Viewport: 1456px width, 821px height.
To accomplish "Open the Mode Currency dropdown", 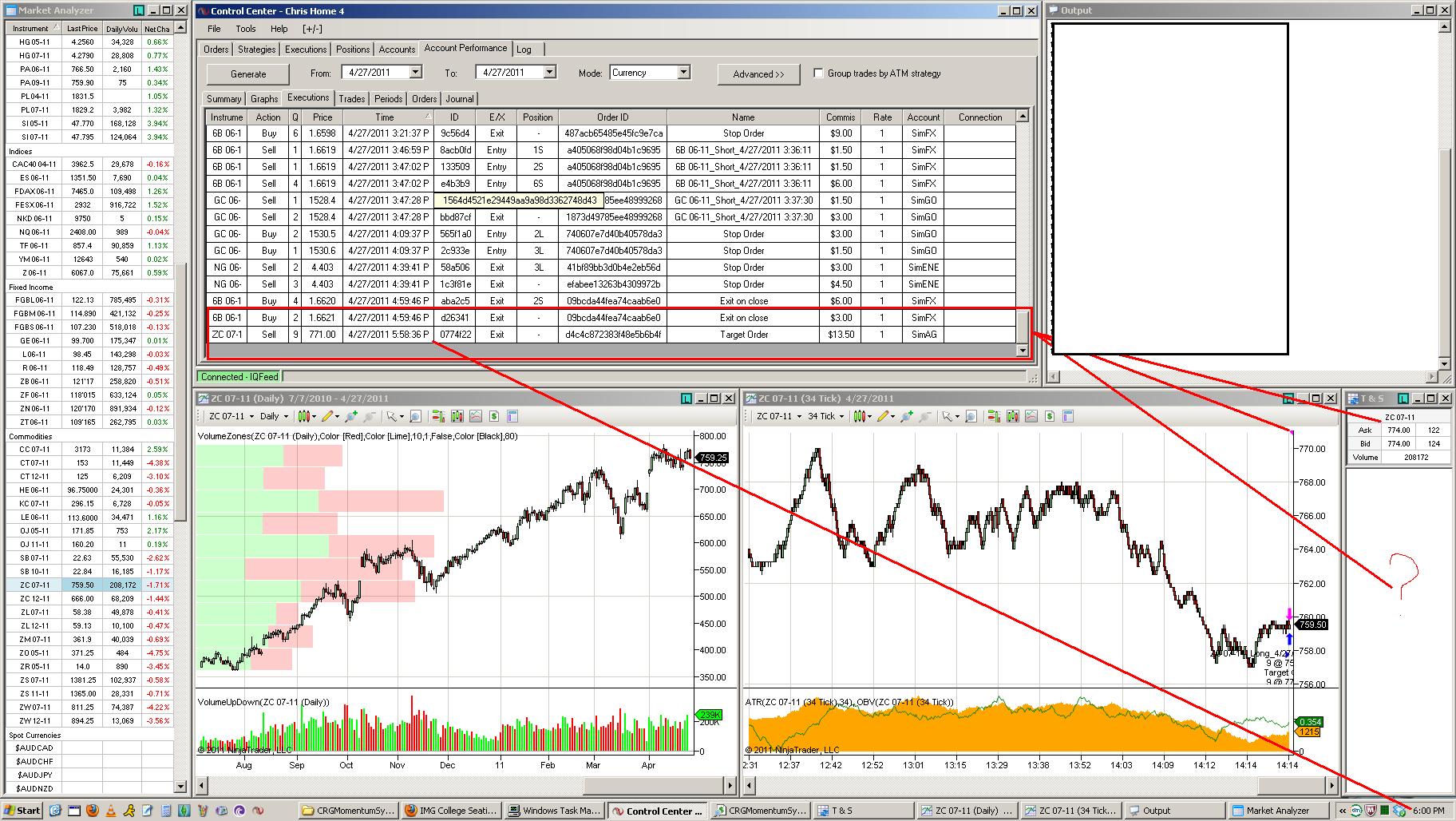I will point(683,72).
